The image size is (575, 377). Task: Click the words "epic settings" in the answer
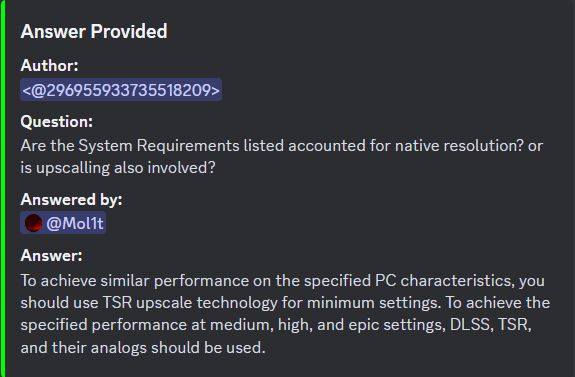click(x=396, y=325)
